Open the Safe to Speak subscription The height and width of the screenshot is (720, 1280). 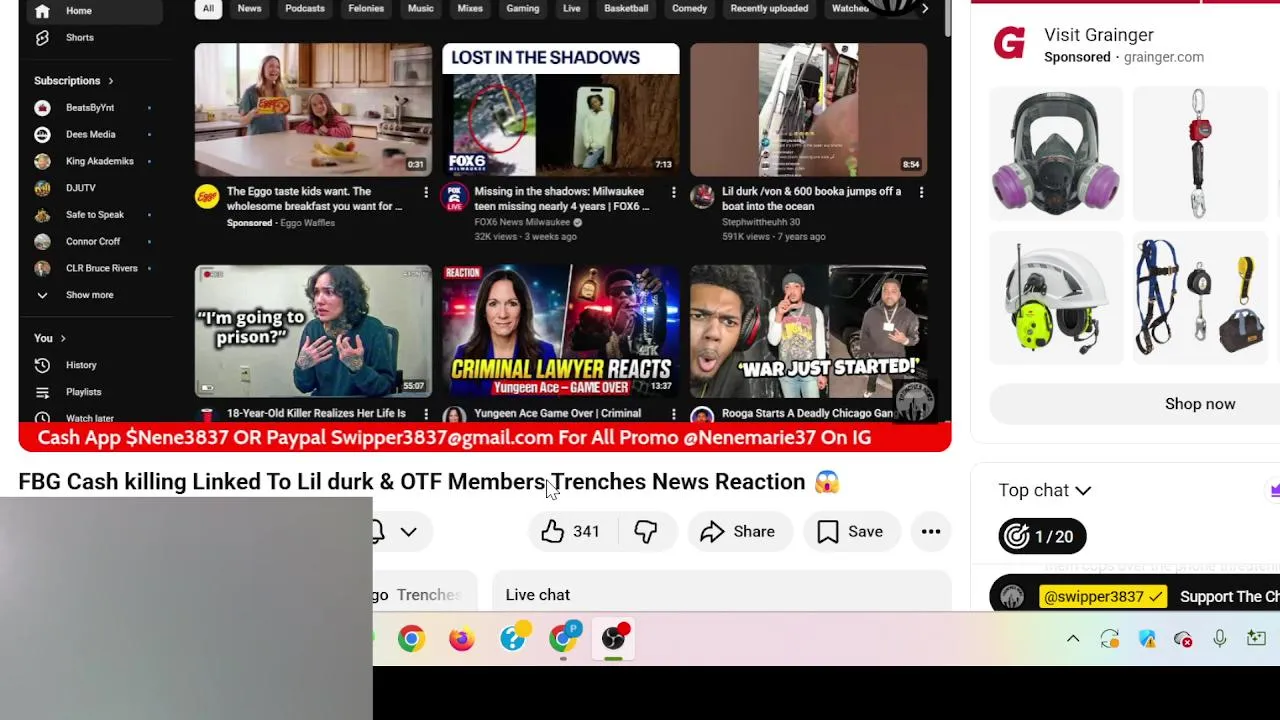[92, 215]
